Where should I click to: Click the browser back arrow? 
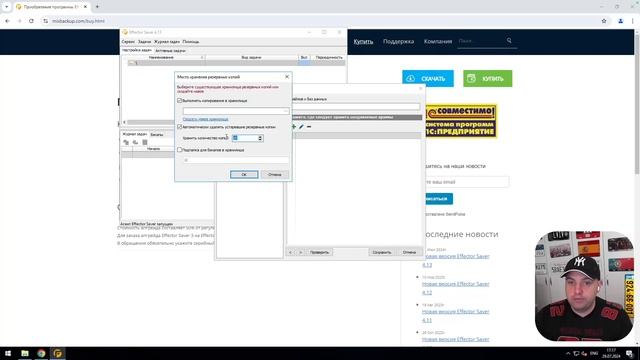(7, 21)
